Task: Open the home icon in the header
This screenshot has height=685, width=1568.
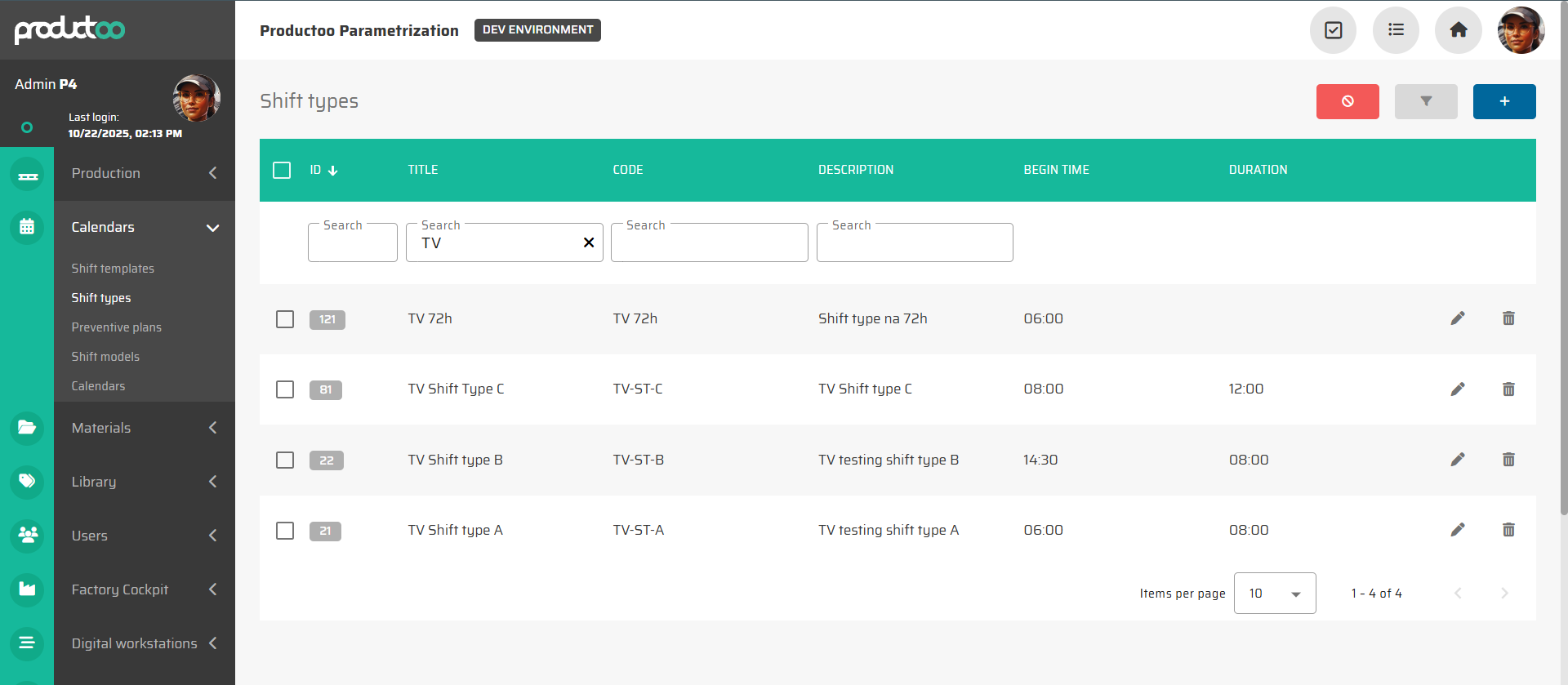Action: pyautogui.click(x=1458, y=30)
